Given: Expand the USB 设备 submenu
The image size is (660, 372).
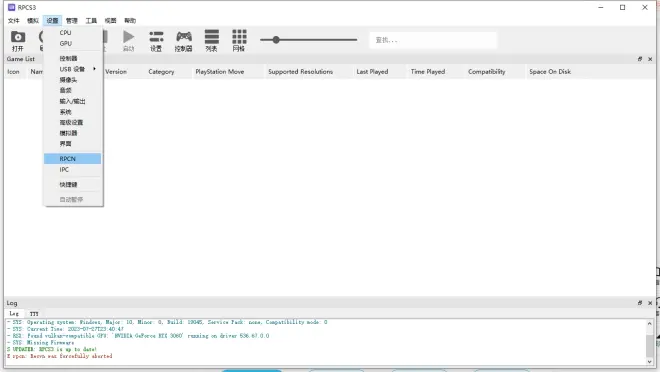Looking at the screenshot, I should (73, 69).
